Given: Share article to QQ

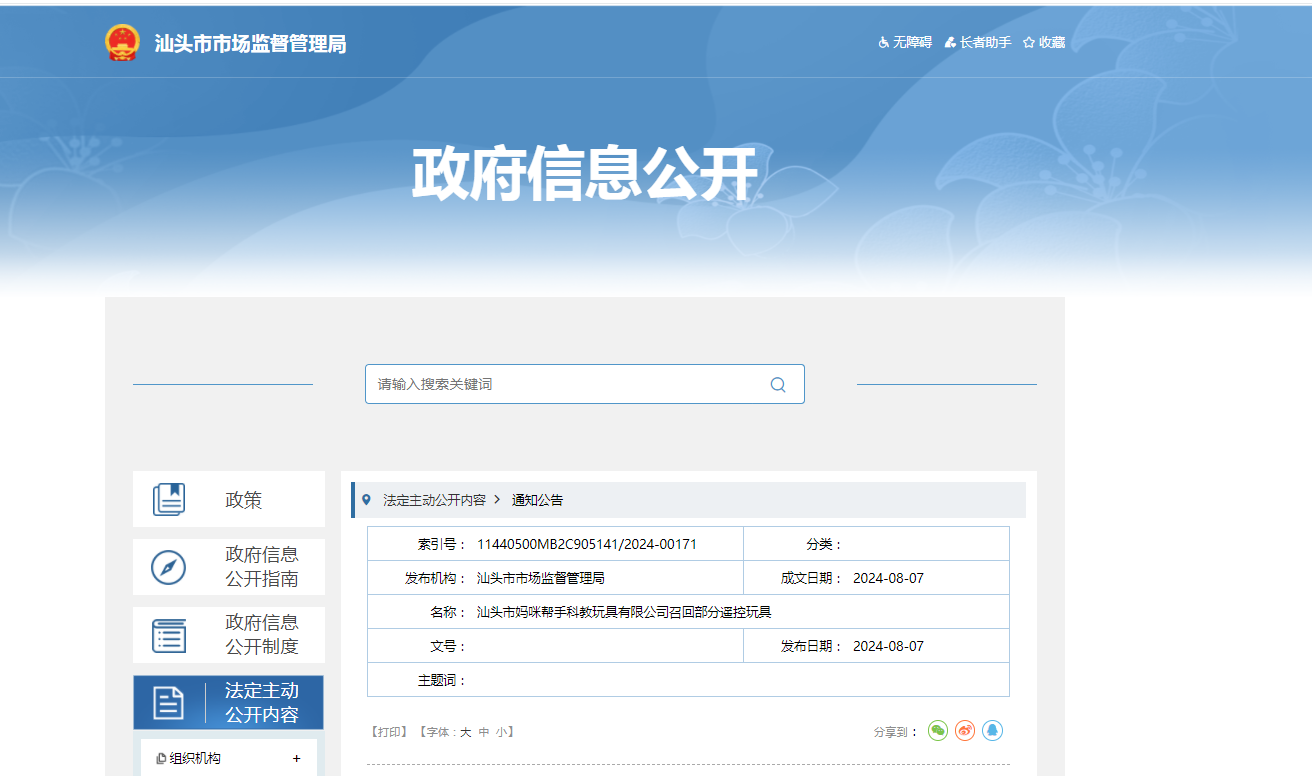Looking at the screenshot, I should pos(991,731).
